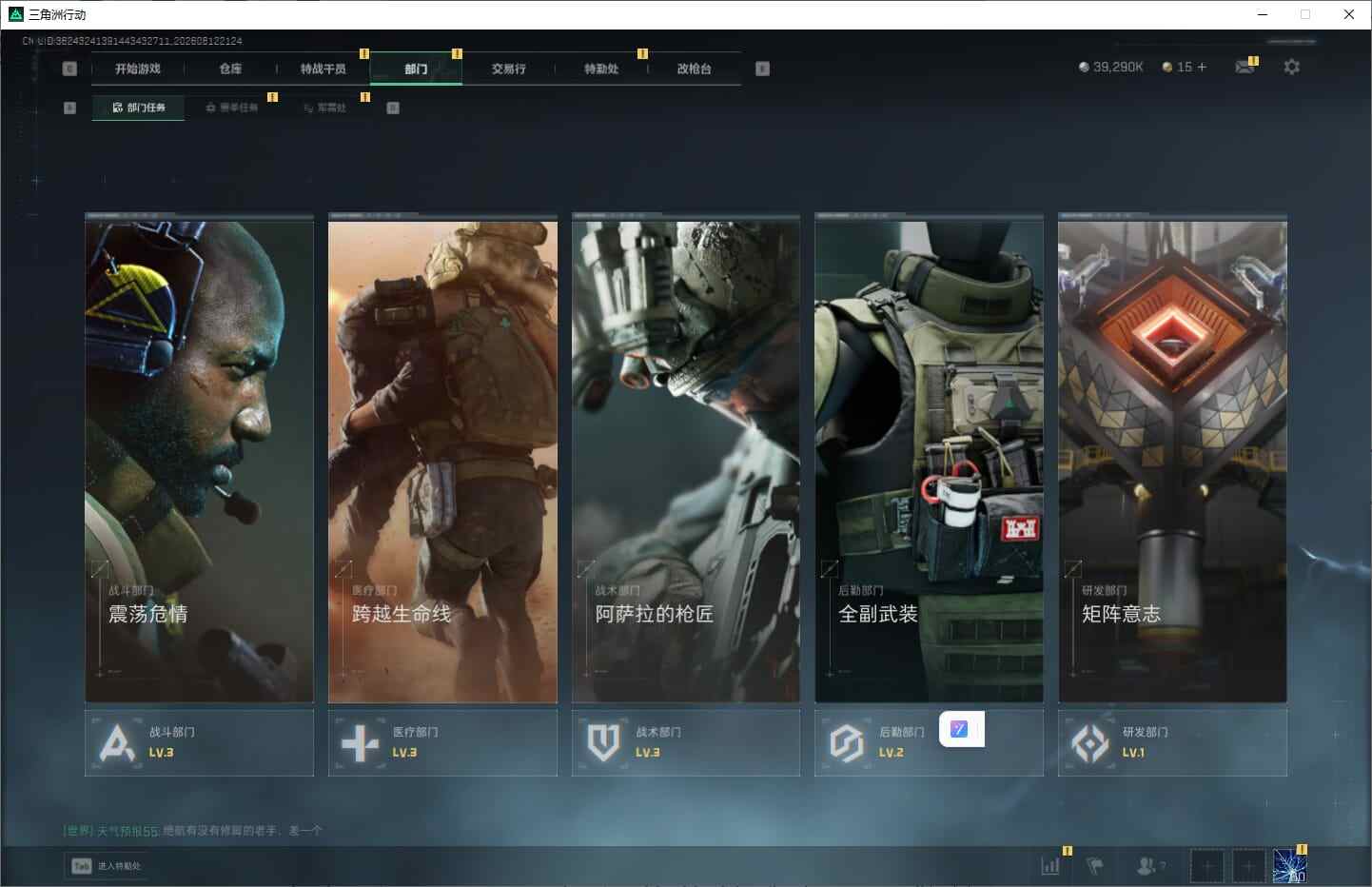Click the R&D department diamond emblem icon
The width and height of the screenshot is (1372, 887).
pyautogui.click(x=1090, y=743)
